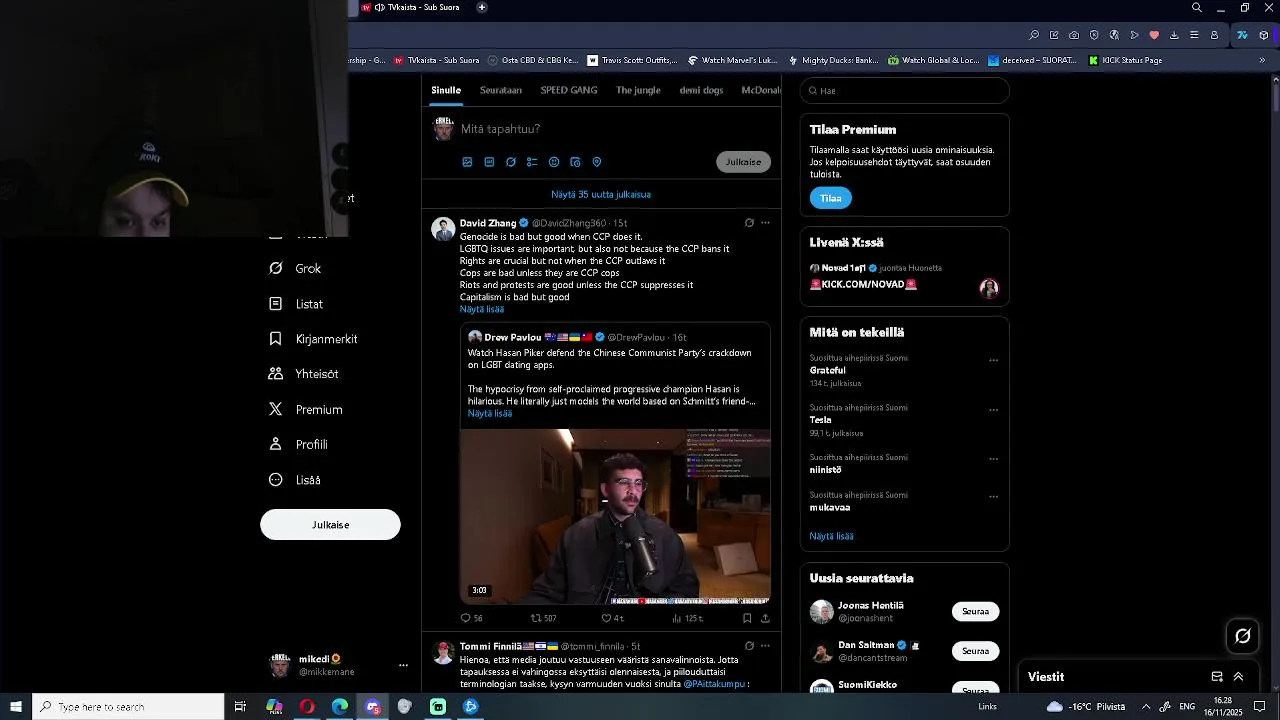Open options for the mukavaa trend
This screenshot has width=1280, height=720.
pos(993,496)
